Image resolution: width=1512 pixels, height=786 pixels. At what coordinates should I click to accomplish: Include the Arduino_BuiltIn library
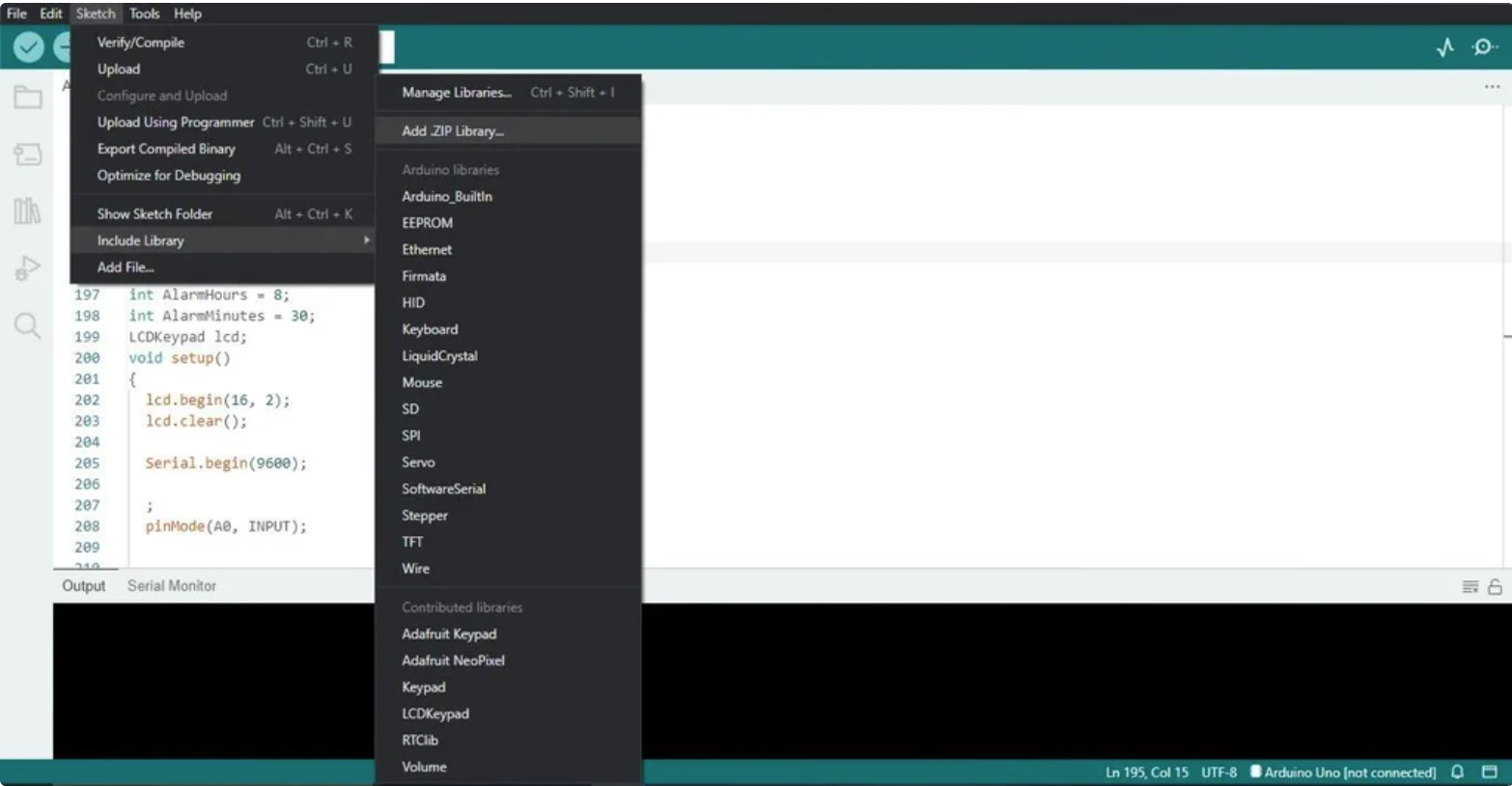pyautogui.click(x=508, y=196)
